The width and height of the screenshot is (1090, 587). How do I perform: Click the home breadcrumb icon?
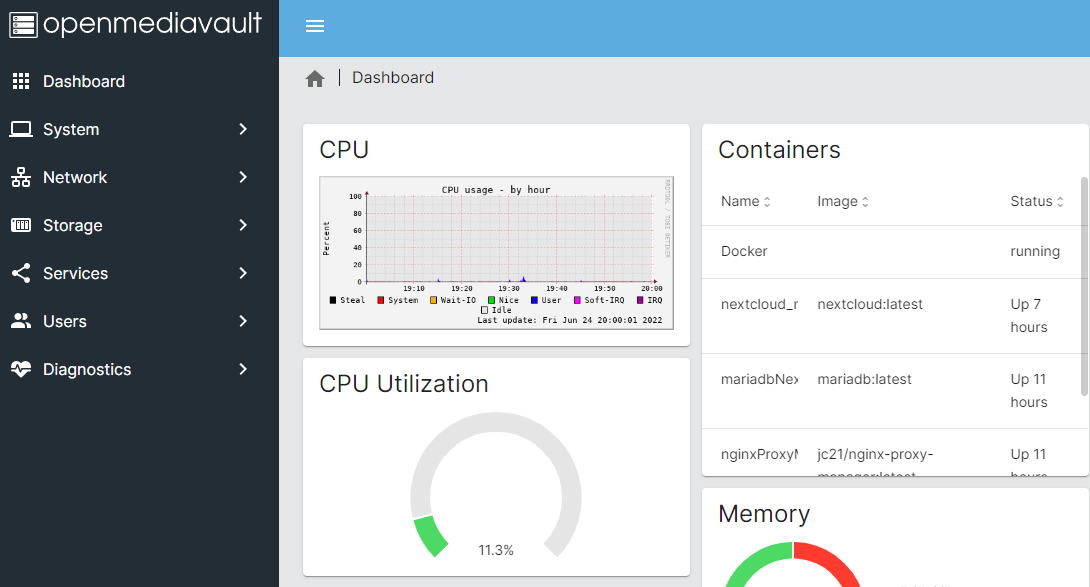[315, 77]
